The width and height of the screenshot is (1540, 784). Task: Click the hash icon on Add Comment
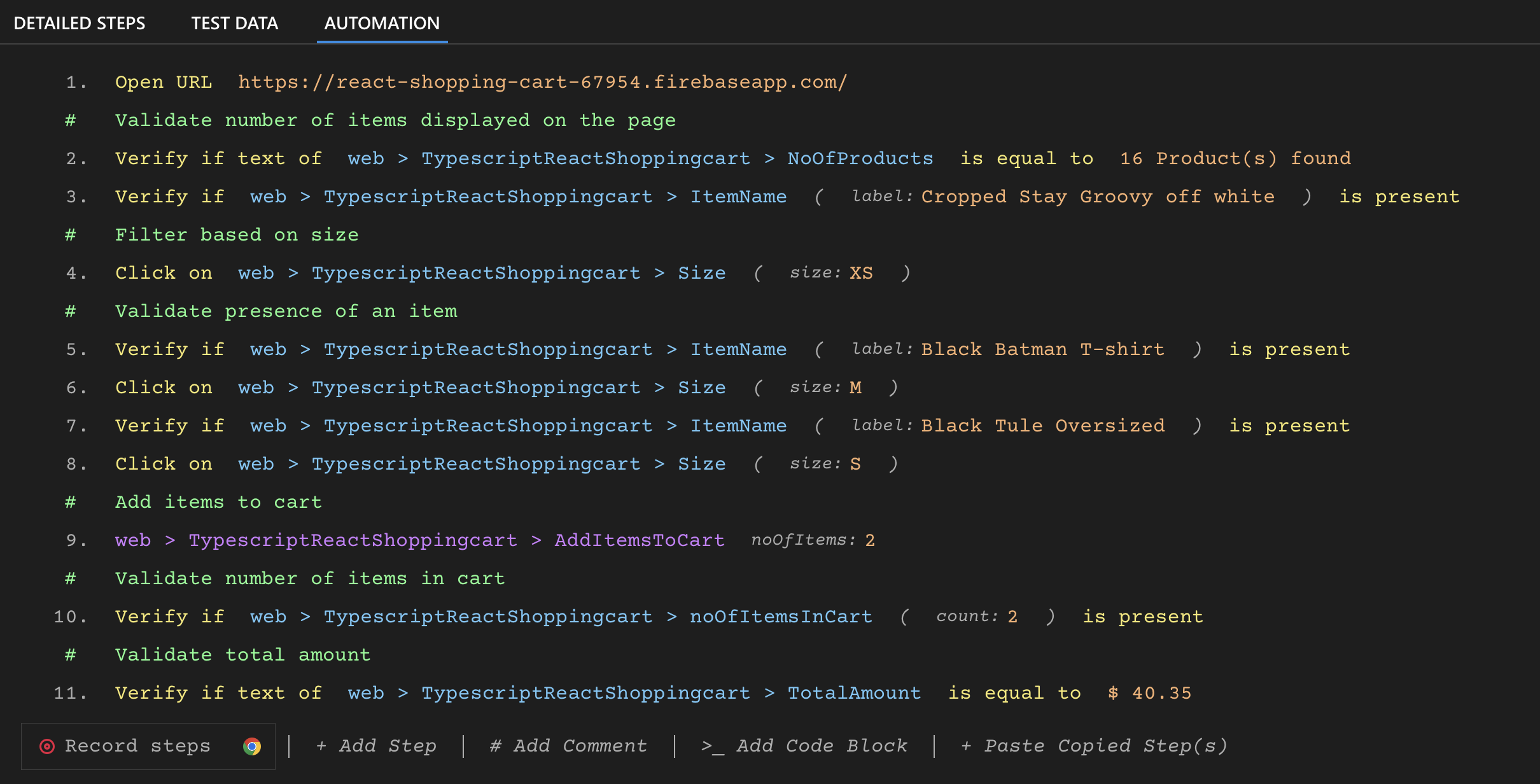495,746
